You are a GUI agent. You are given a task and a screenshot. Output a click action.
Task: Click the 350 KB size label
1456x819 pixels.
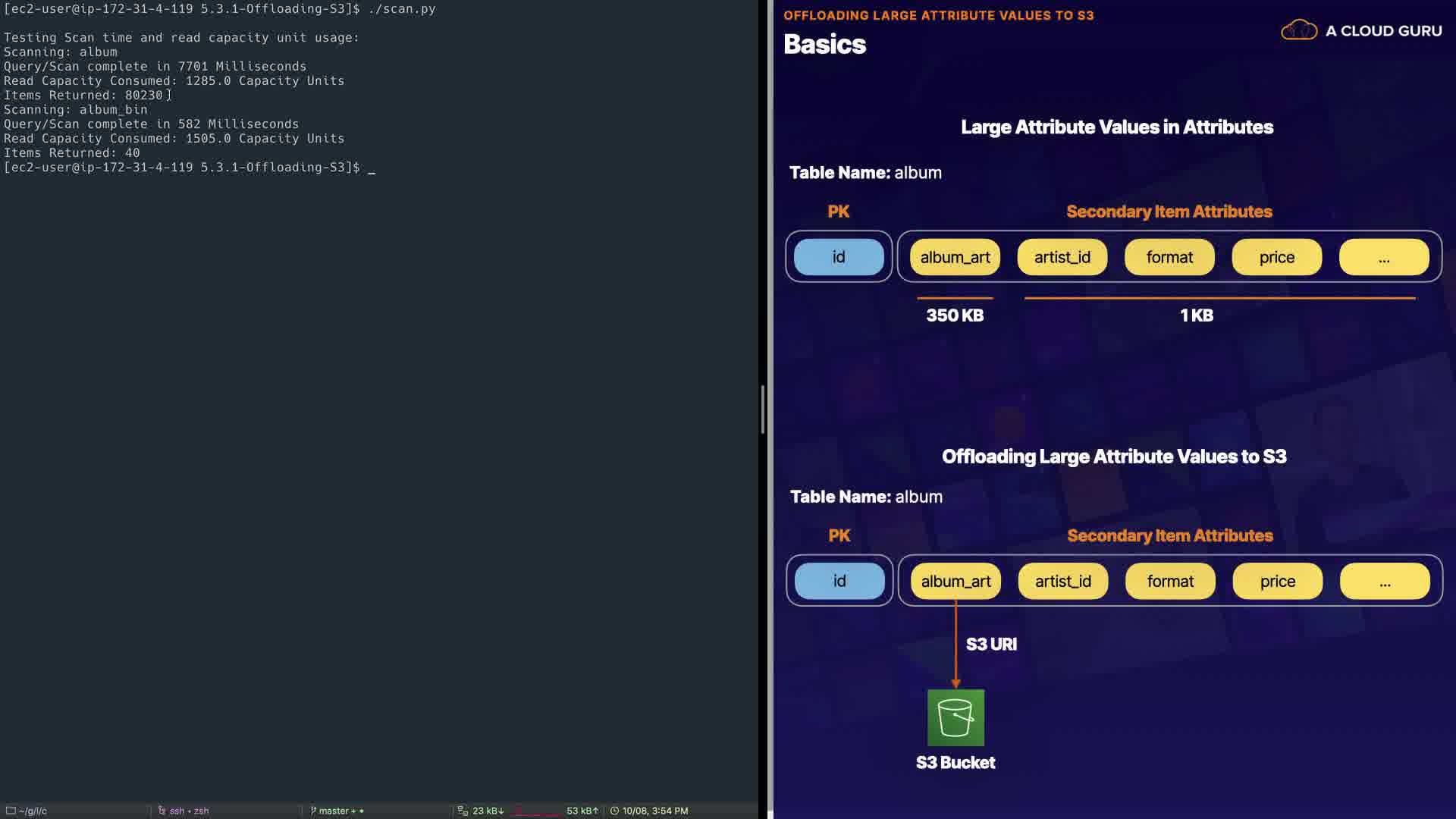pyautogui.click(x=955, y=315)
